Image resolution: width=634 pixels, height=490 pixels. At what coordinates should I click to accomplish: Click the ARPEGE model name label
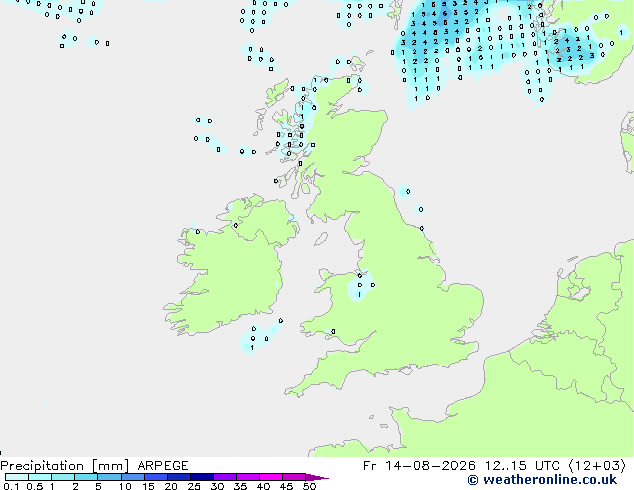coord(163,466)
